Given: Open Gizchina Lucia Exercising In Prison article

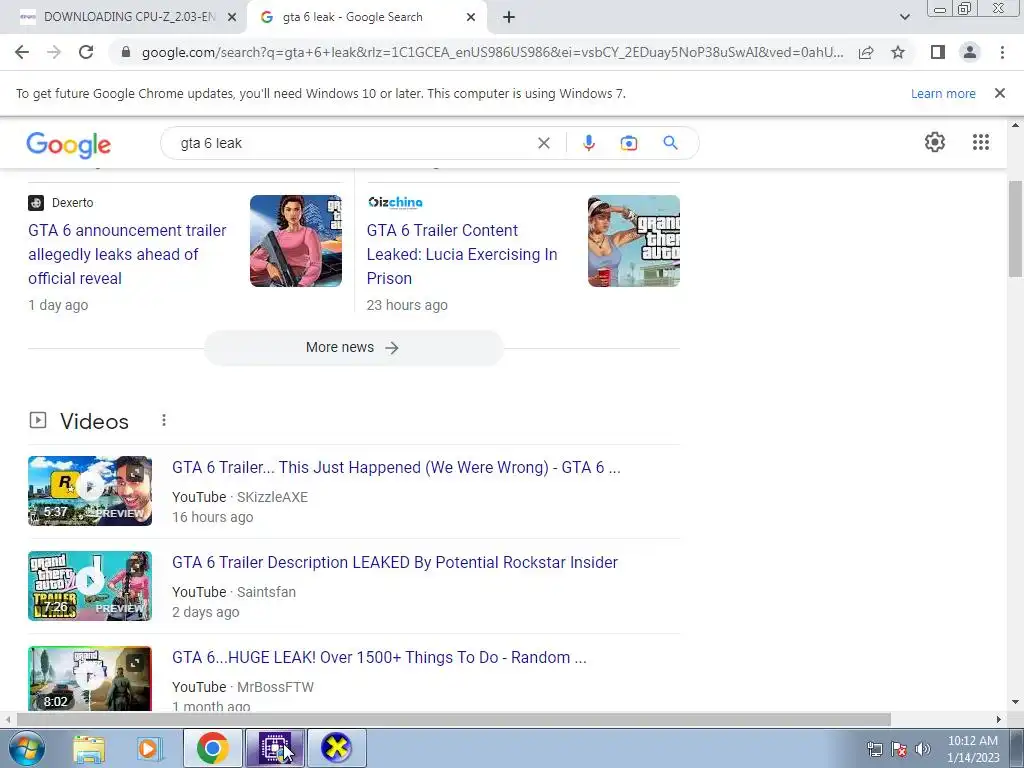Looking at the screenshot, I should click(462, 254).
